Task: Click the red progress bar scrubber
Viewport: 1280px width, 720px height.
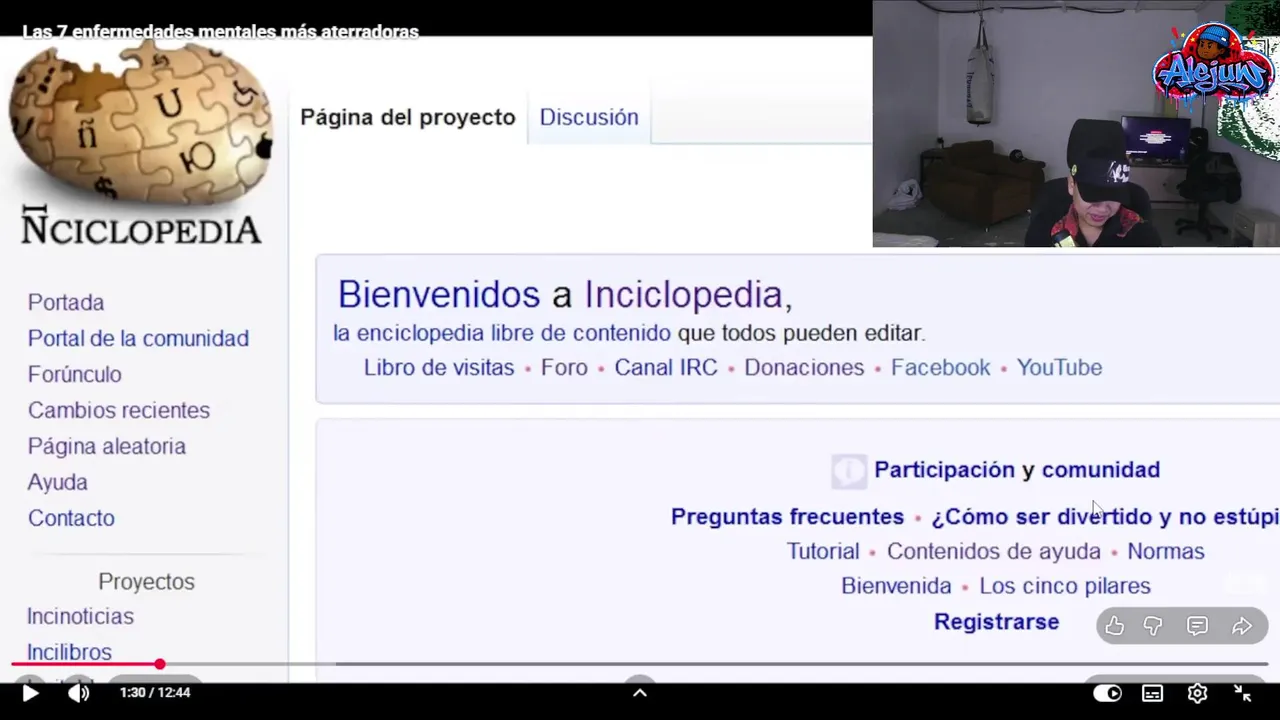Action: (x=159, y=664)
